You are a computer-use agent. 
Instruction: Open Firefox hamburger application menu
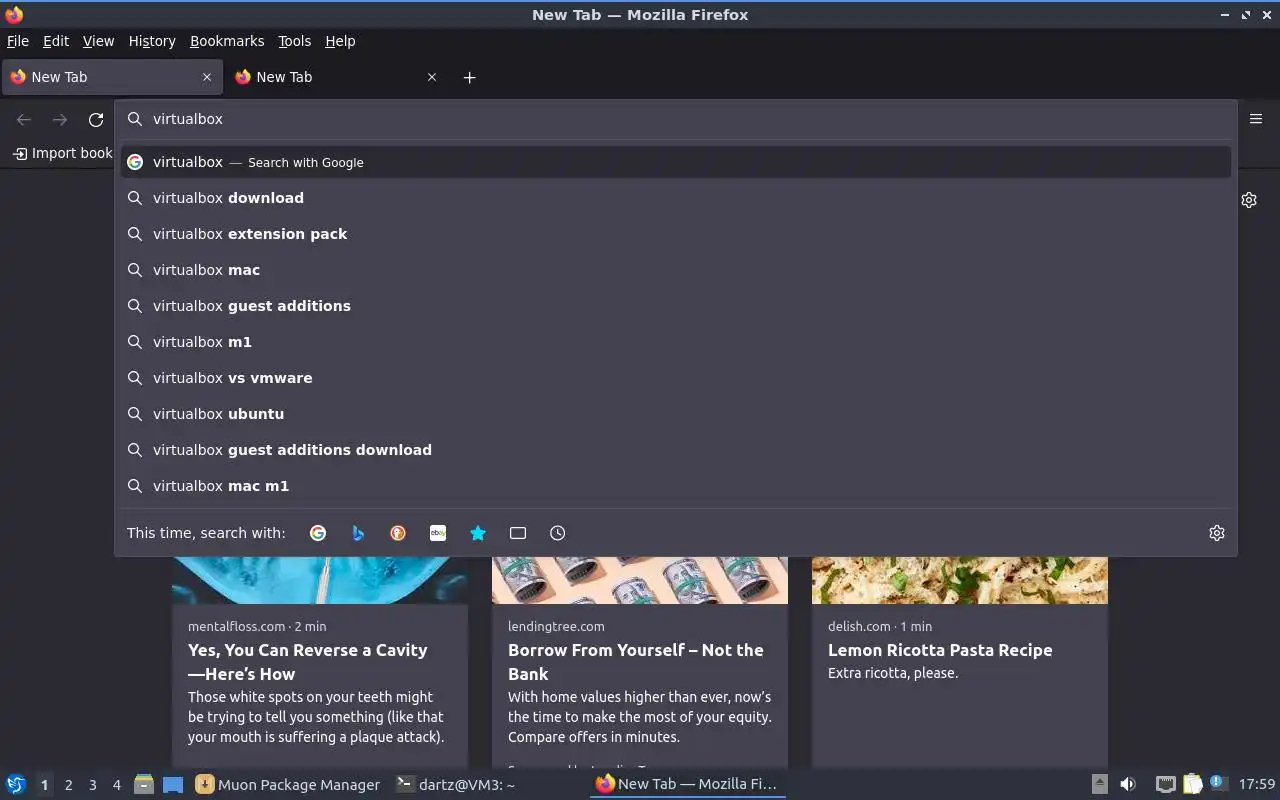coord(1256,119)
